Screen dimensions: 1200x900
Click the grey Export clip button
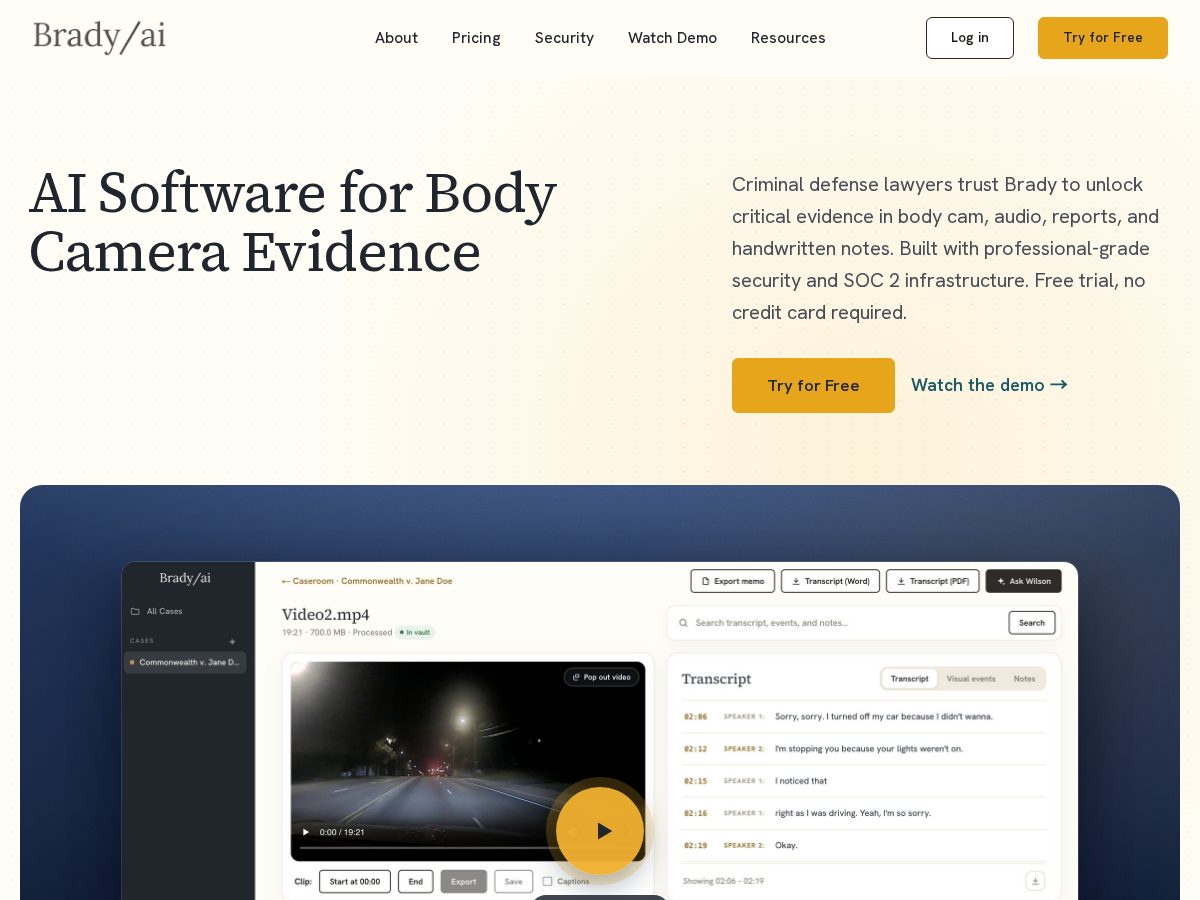coord(464,881)
